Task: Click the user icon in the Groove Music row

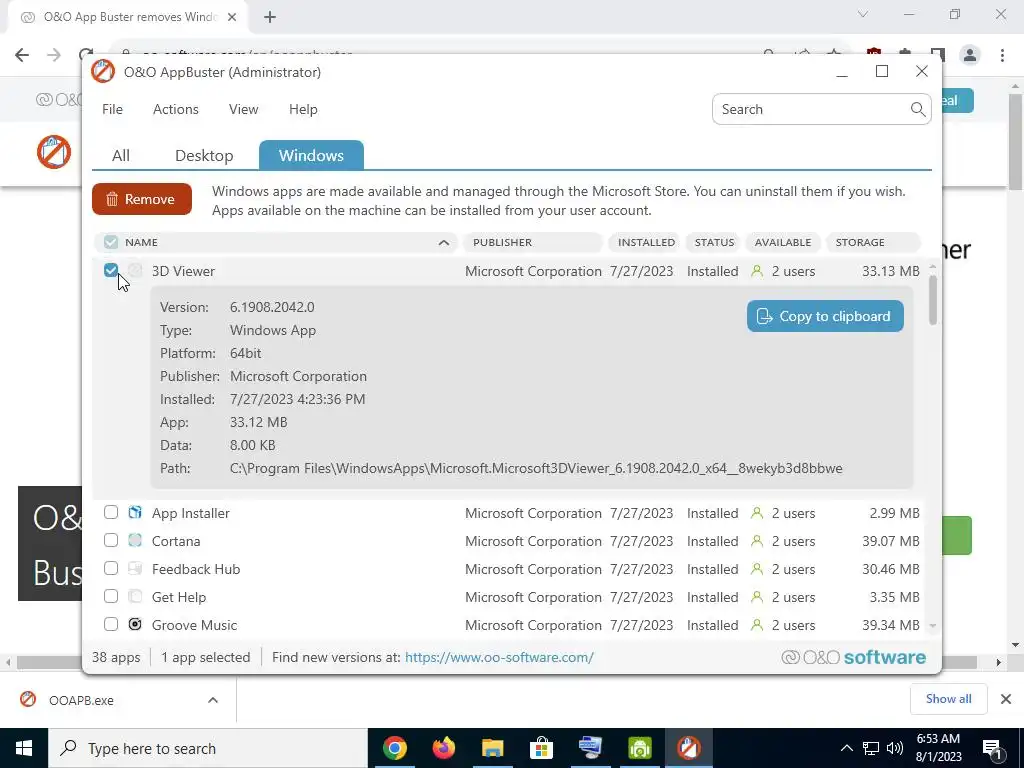Action: point(757,625)
